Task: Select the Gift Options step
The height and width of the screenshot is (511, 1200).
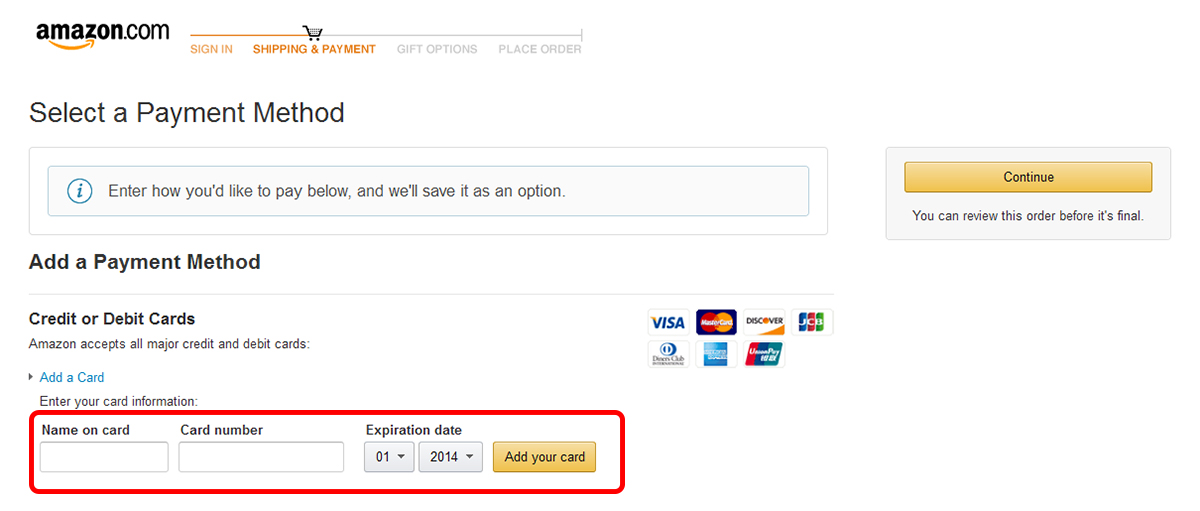Action: [x=437, y=49]
